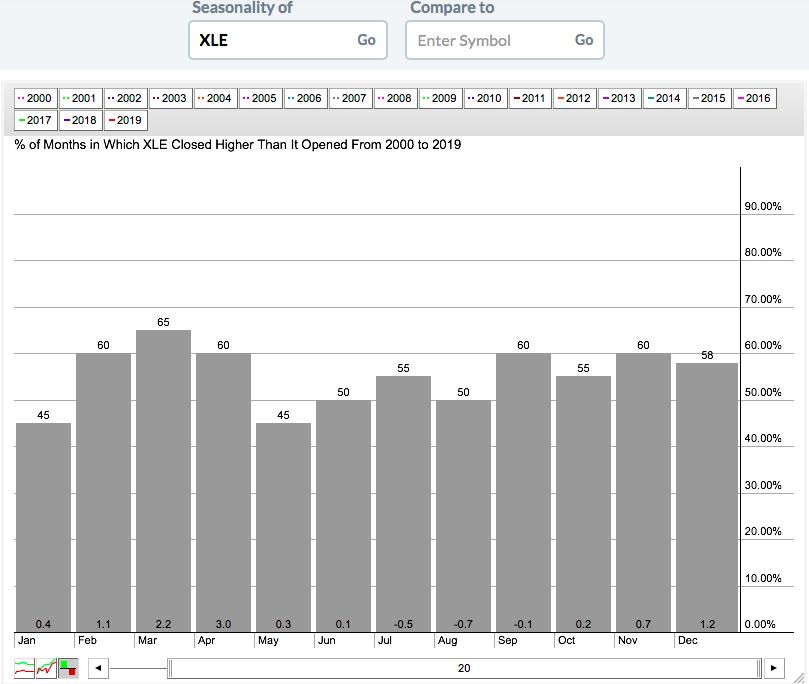Select the same-scale line chart mode icon
This screenshot has height=684, width=809.
pyautogui.click(x=46, y=668)
